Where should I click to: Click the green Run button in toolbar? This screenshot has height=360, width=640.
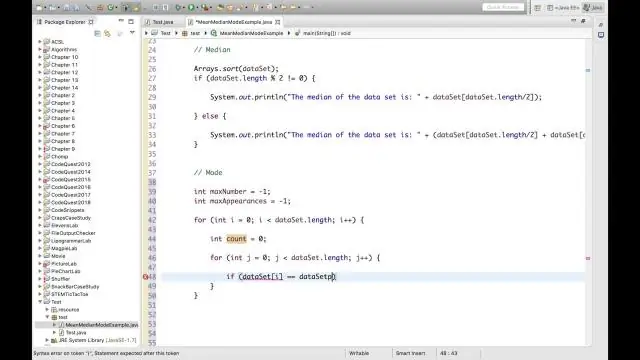[x=191, y=7]
